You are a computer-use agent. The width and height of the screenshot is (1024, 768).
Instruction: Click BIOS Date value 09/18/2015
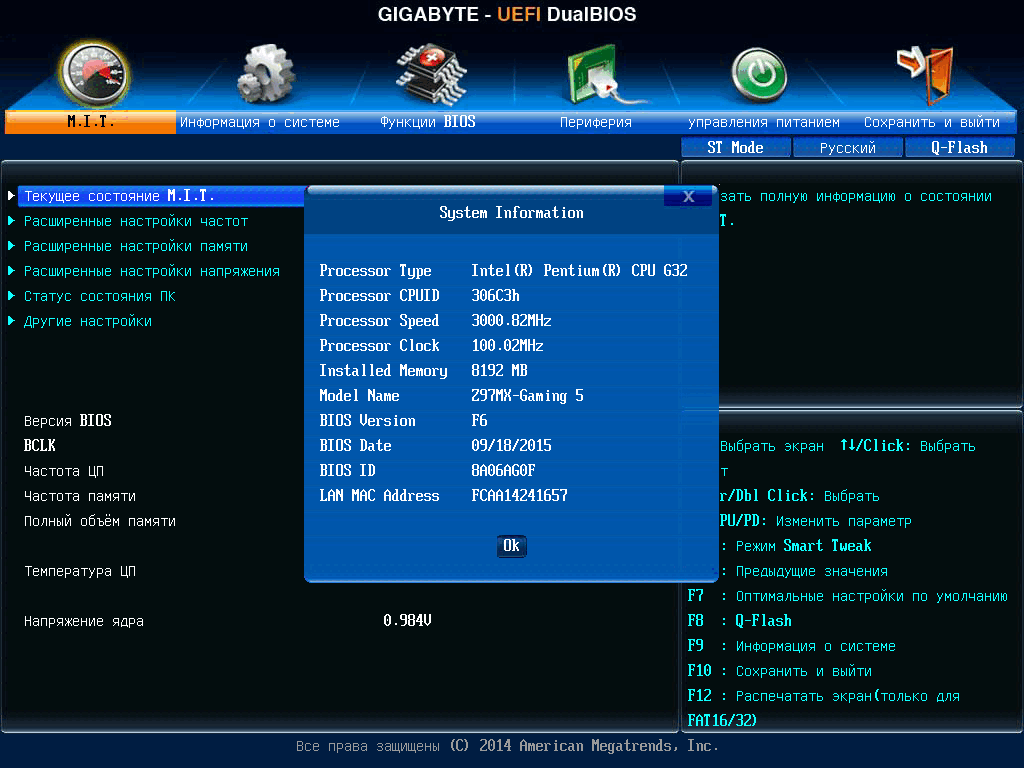click(511, 445)
